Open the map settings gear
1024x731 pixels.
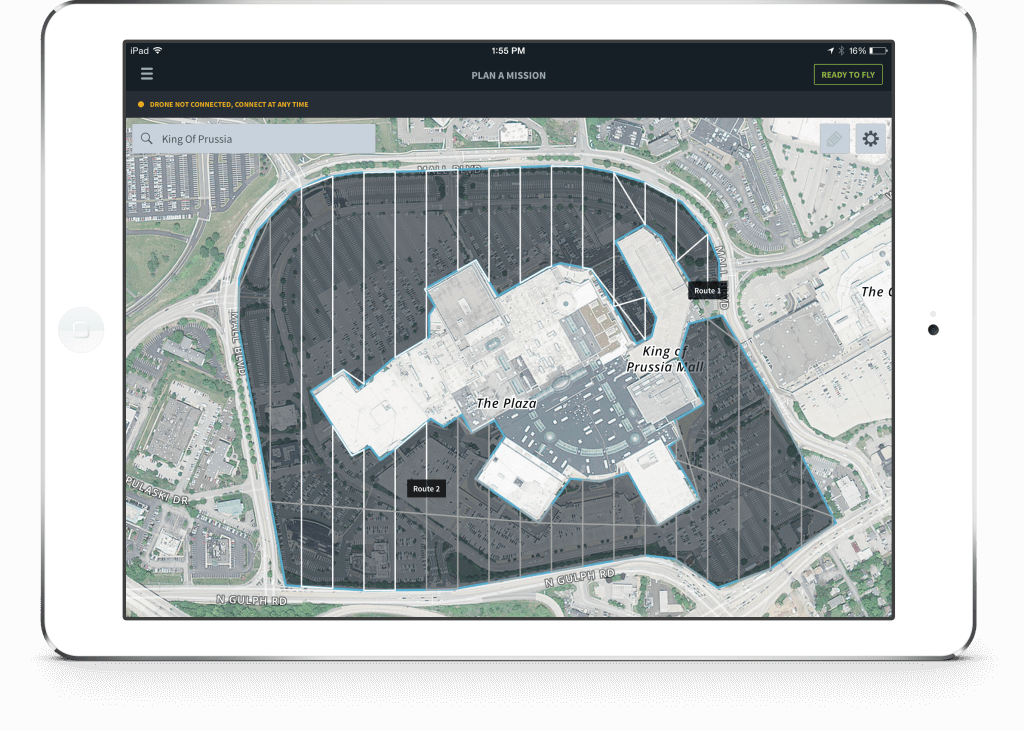(x=870, y=139)
